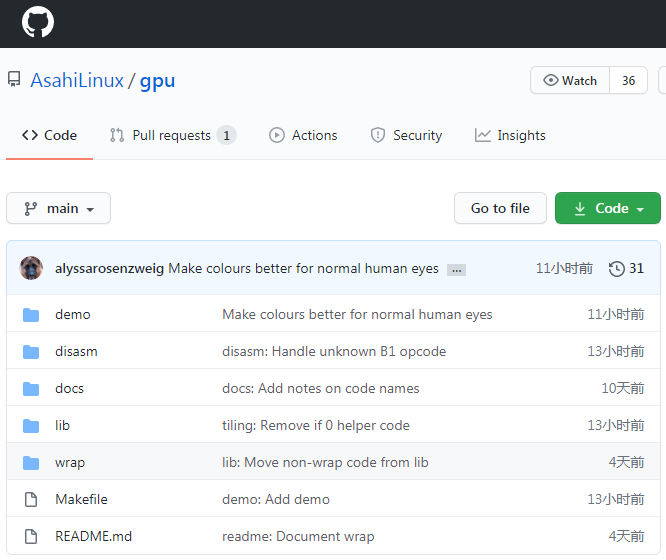This screenshot has width=666, height=560.
Task: Open the Makefile file
Action: [x=81, y=499]
